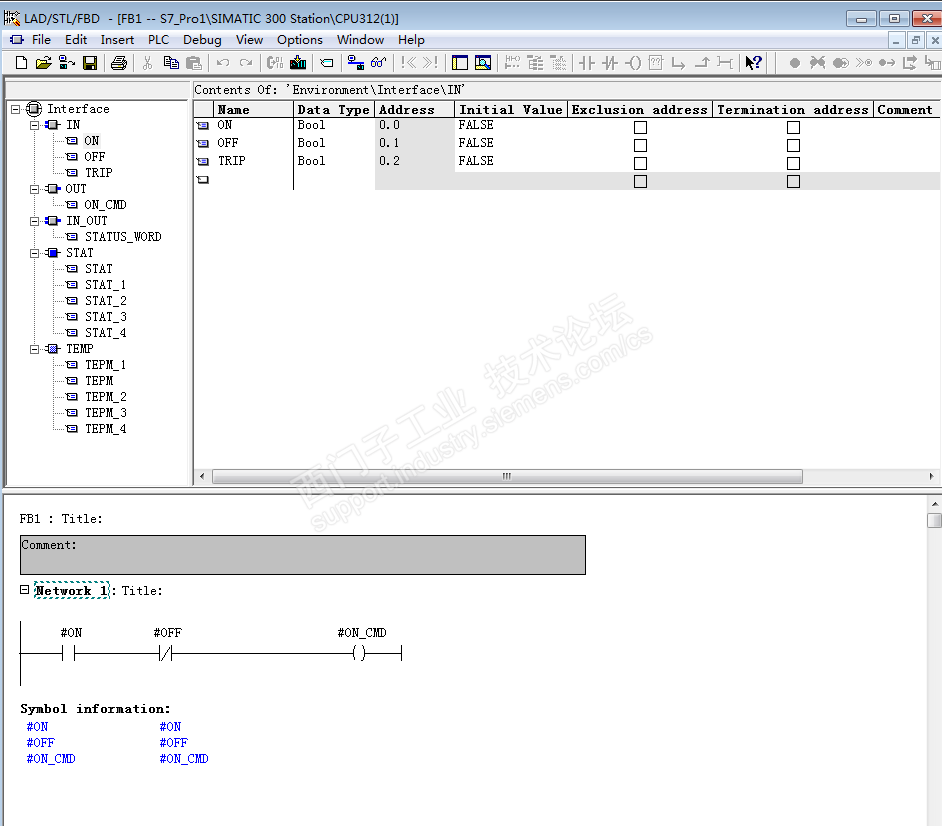Insert an output coil from toolbar
The width and height of the screenshot is (942, 826).
point(633,62)
